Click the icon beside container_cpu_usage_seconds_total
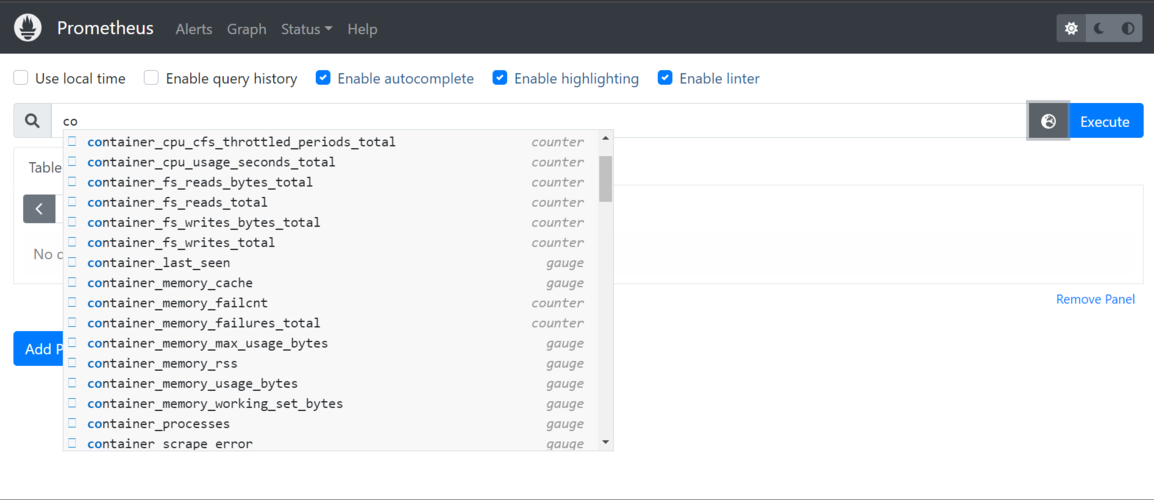 (72, 161)
